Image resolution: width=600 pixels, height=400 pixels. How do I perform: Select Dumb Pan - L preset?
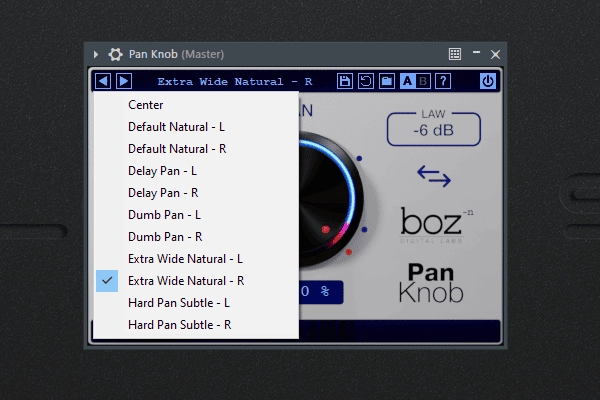coord(196,215)
